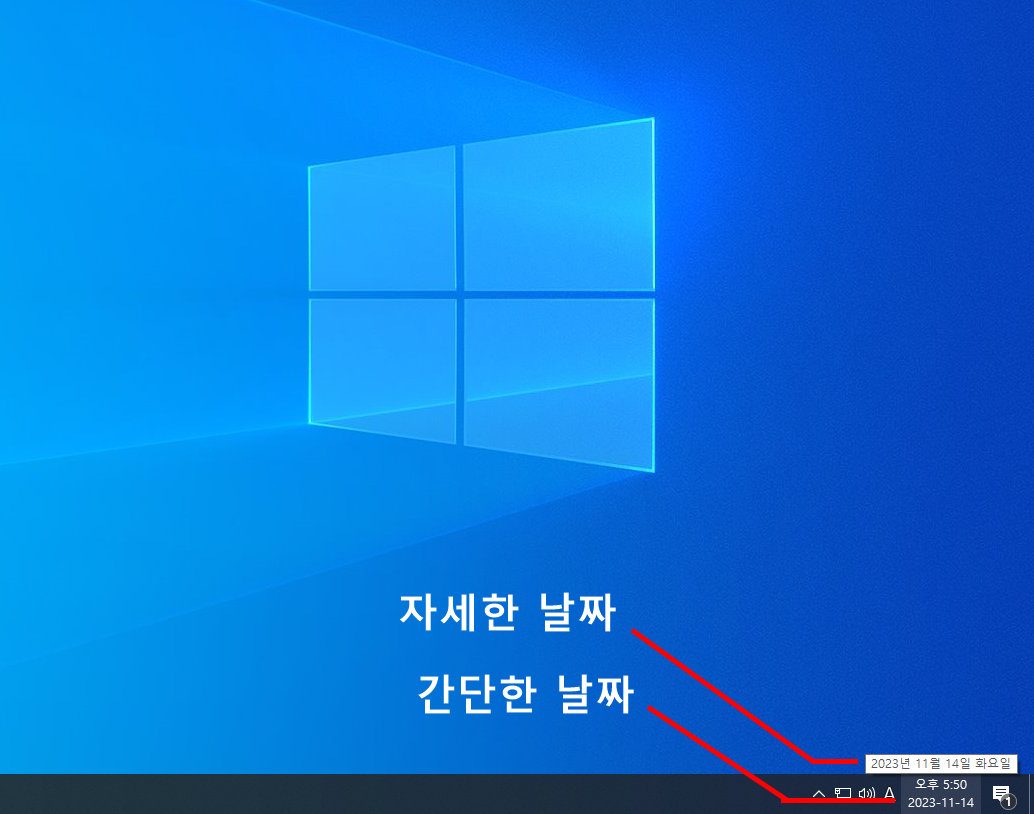Toggle the IME input mode indicator A
This screenshot has width=1034, height=814.
(x=889, y=794)
